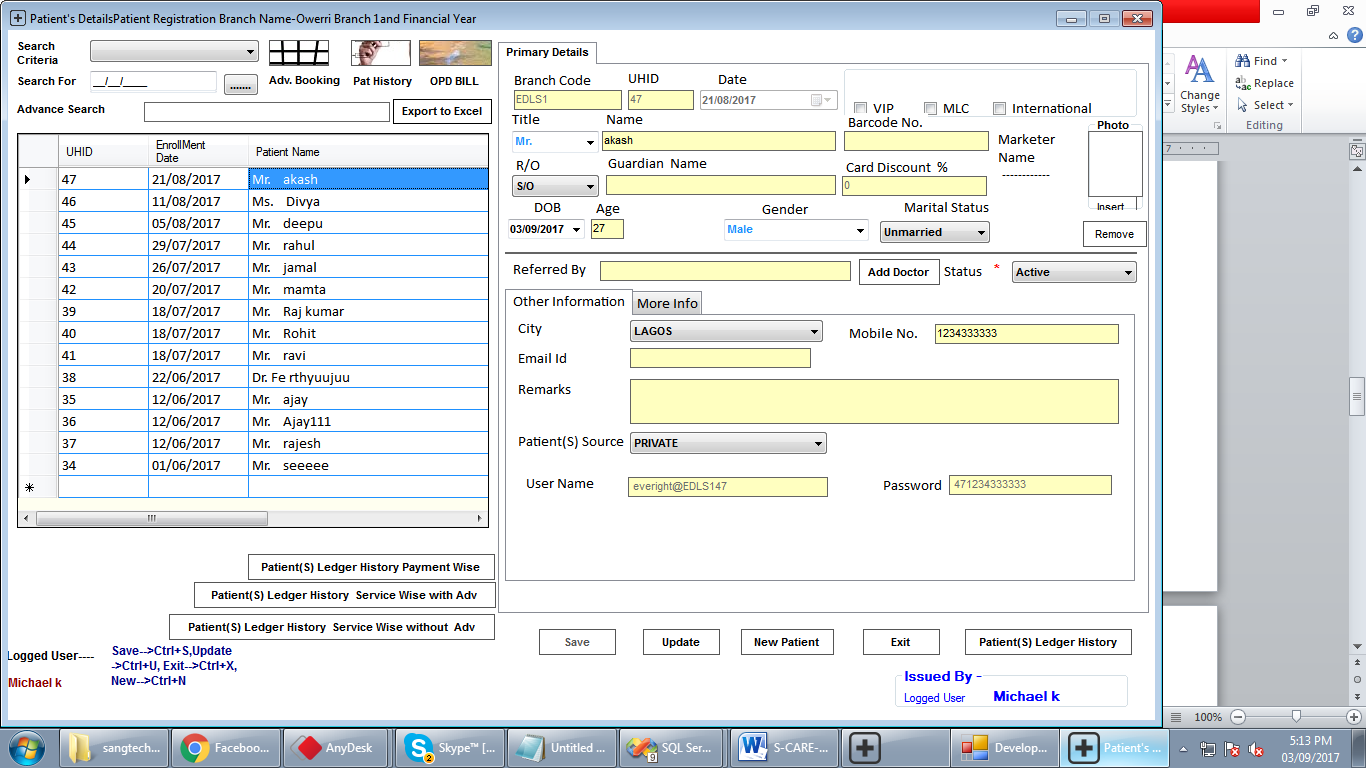Click Word zoom out minus button
This screenshot has width=1366, height=768.
(x=1238, y=717)
